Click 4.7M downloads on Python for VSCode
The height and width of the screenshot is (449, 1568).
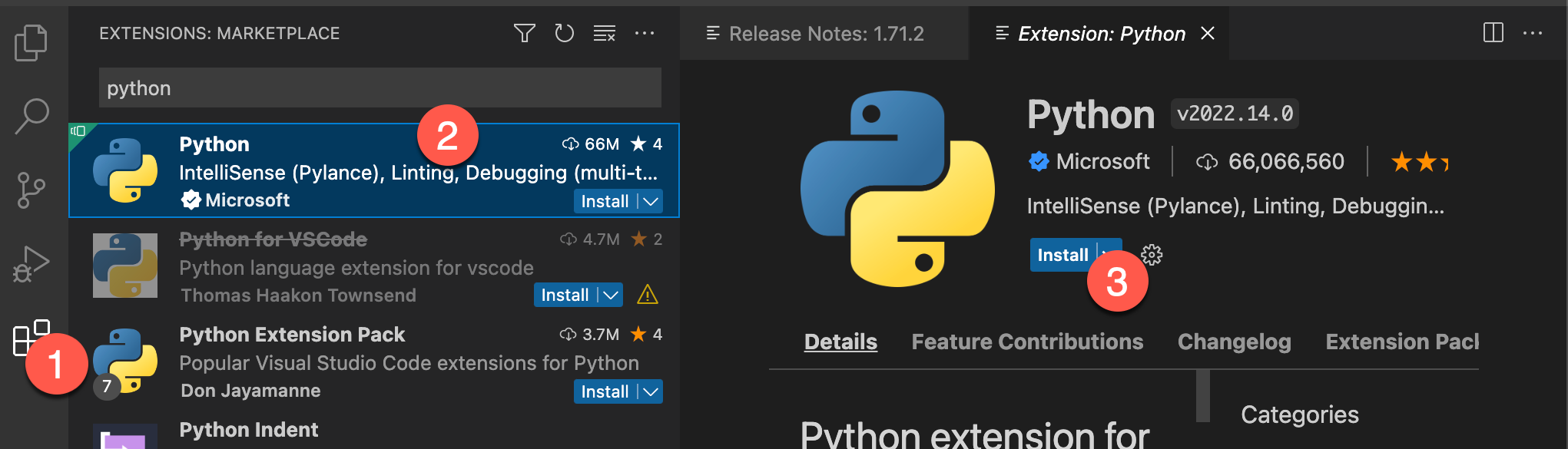(x=589, y=239)
